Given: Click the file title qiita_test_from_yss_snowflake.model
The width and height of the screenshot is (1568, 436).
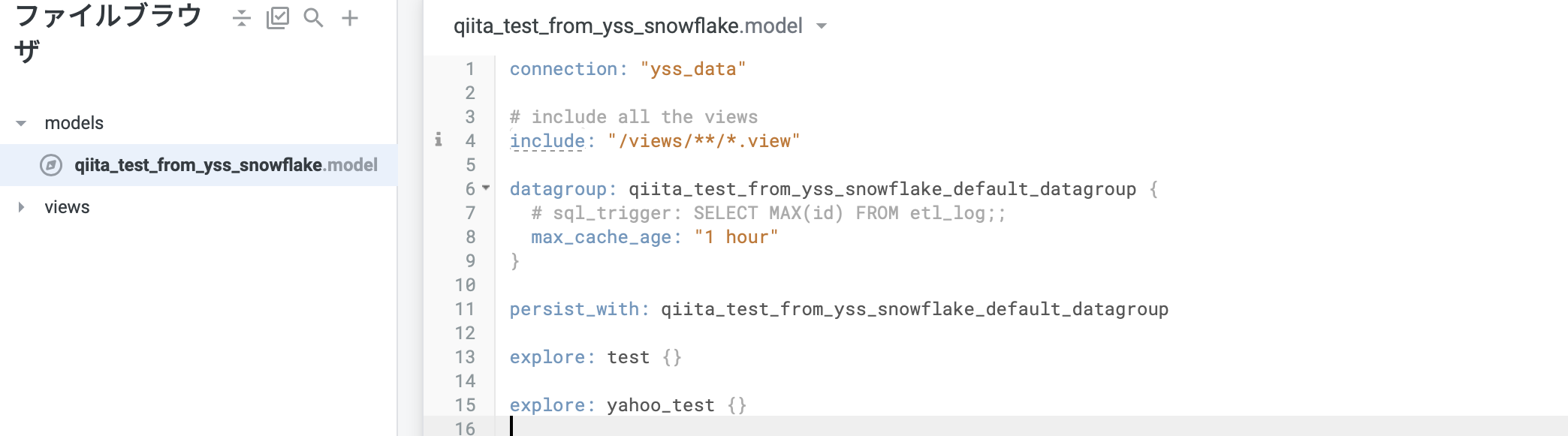Looking at the screenshot, I should [x=628, y=26].
